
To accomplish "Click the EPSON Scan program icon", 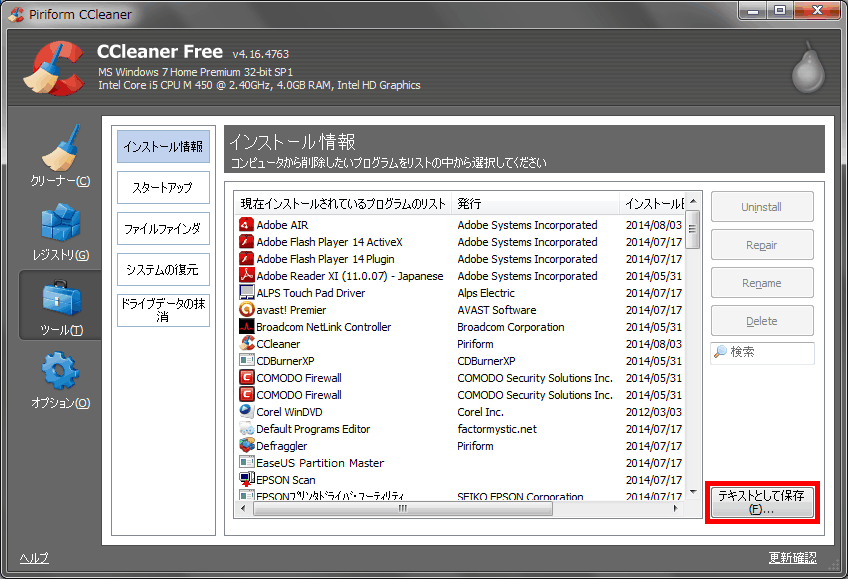I will click(247, 480).
